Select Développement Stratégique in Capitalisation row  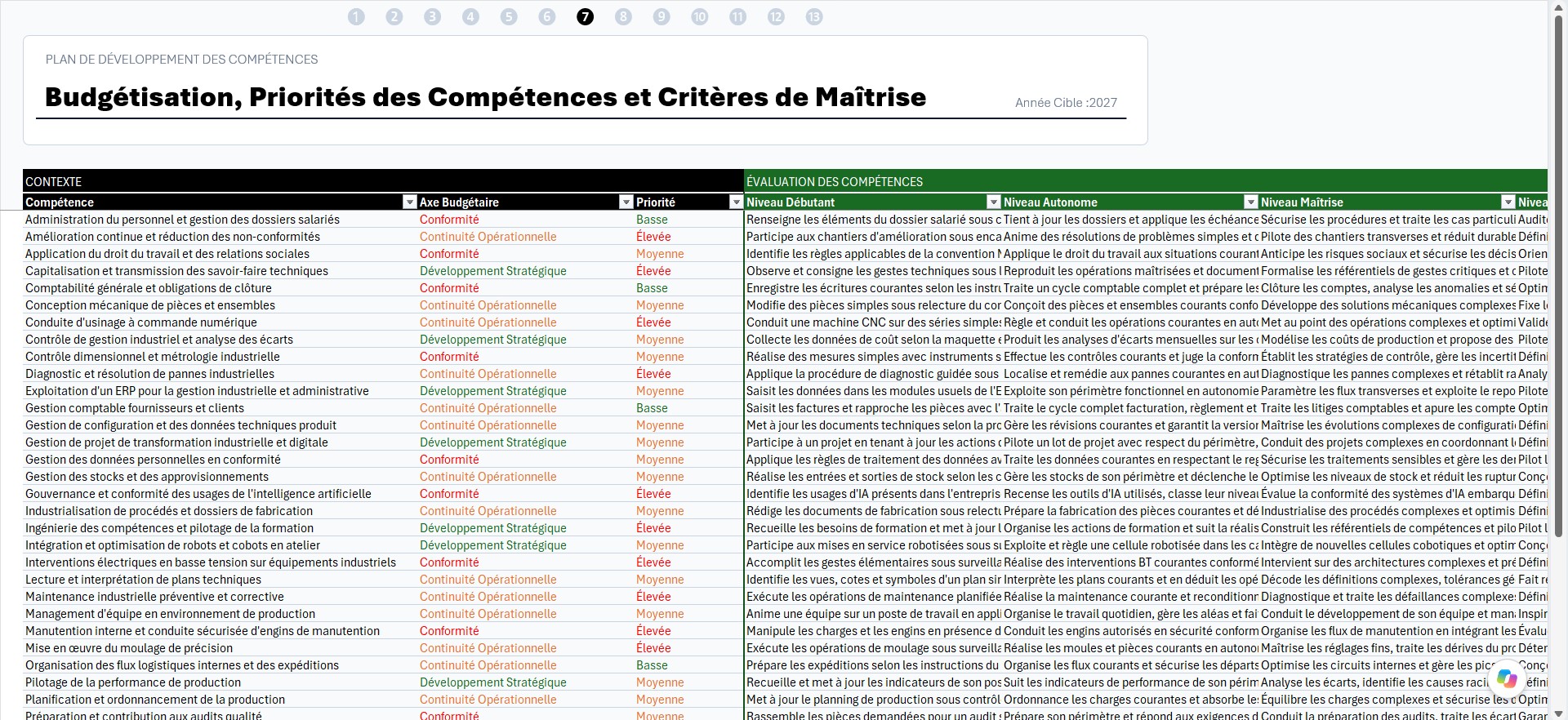(x=526, y=270)
